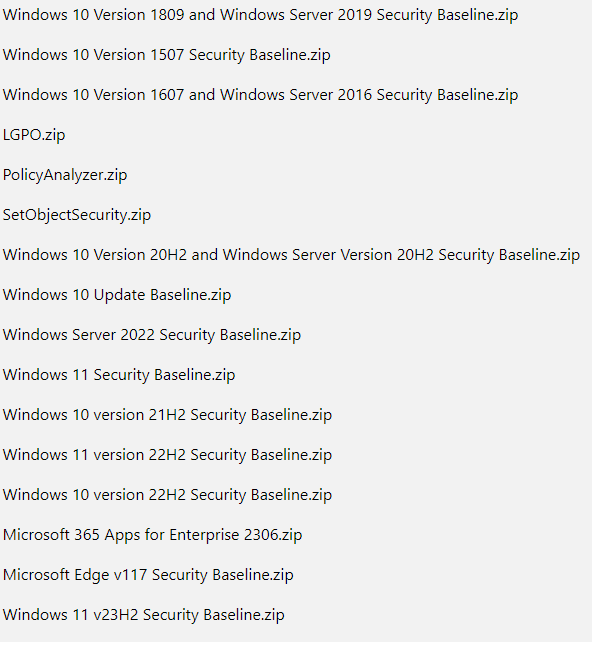Select Microsoft 365 Apps for Enterprise 2306.zip

(153, 536)
